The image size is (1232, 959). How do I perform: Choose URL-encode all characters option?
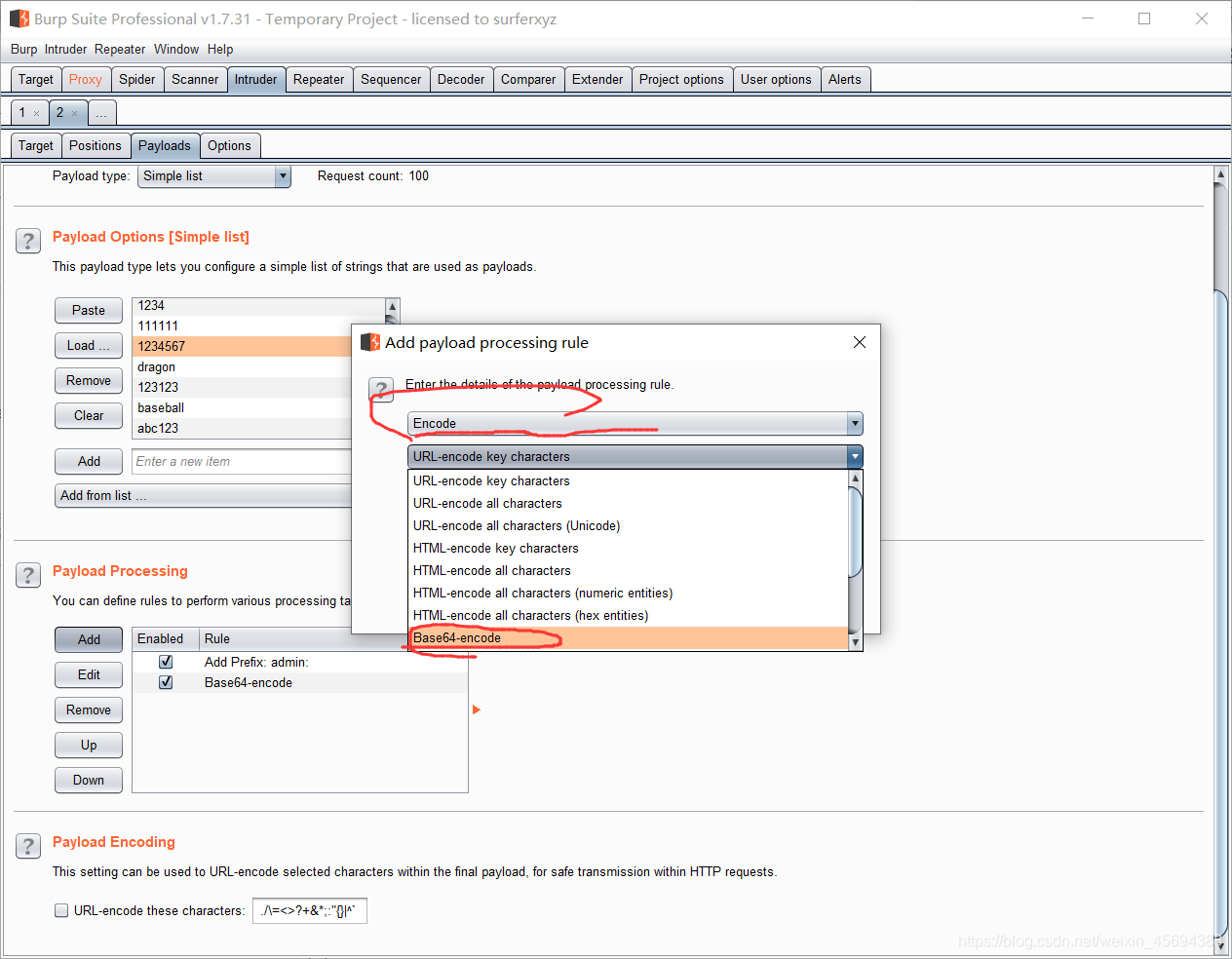628,504
